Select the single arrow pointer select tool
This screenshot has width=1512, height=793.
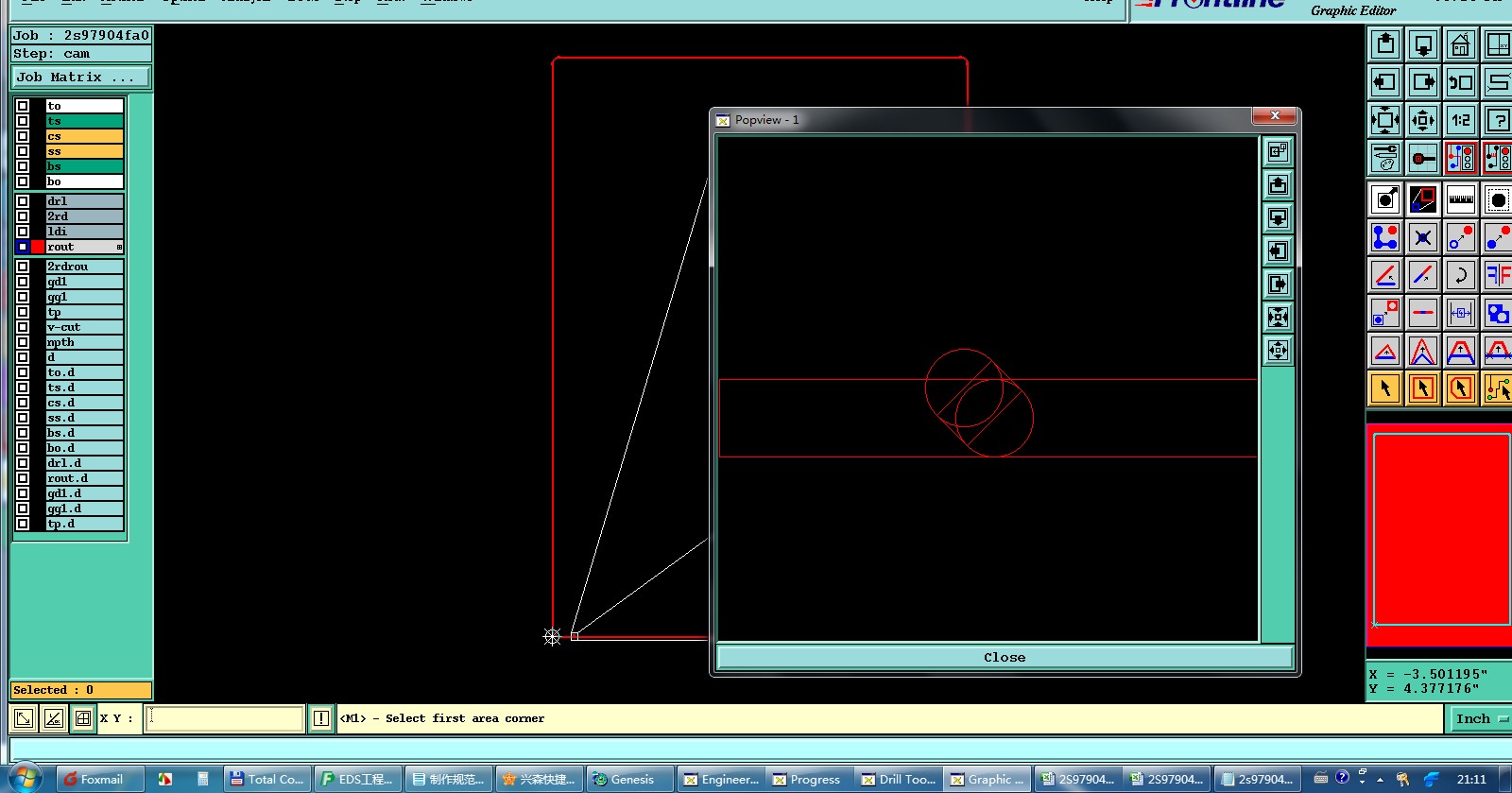point(1385,388)
